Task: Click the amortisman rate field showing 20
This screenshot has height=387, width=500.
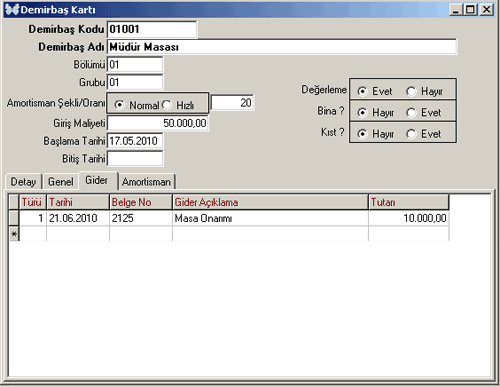Action: pyautogui.click(x=233, y=103)
